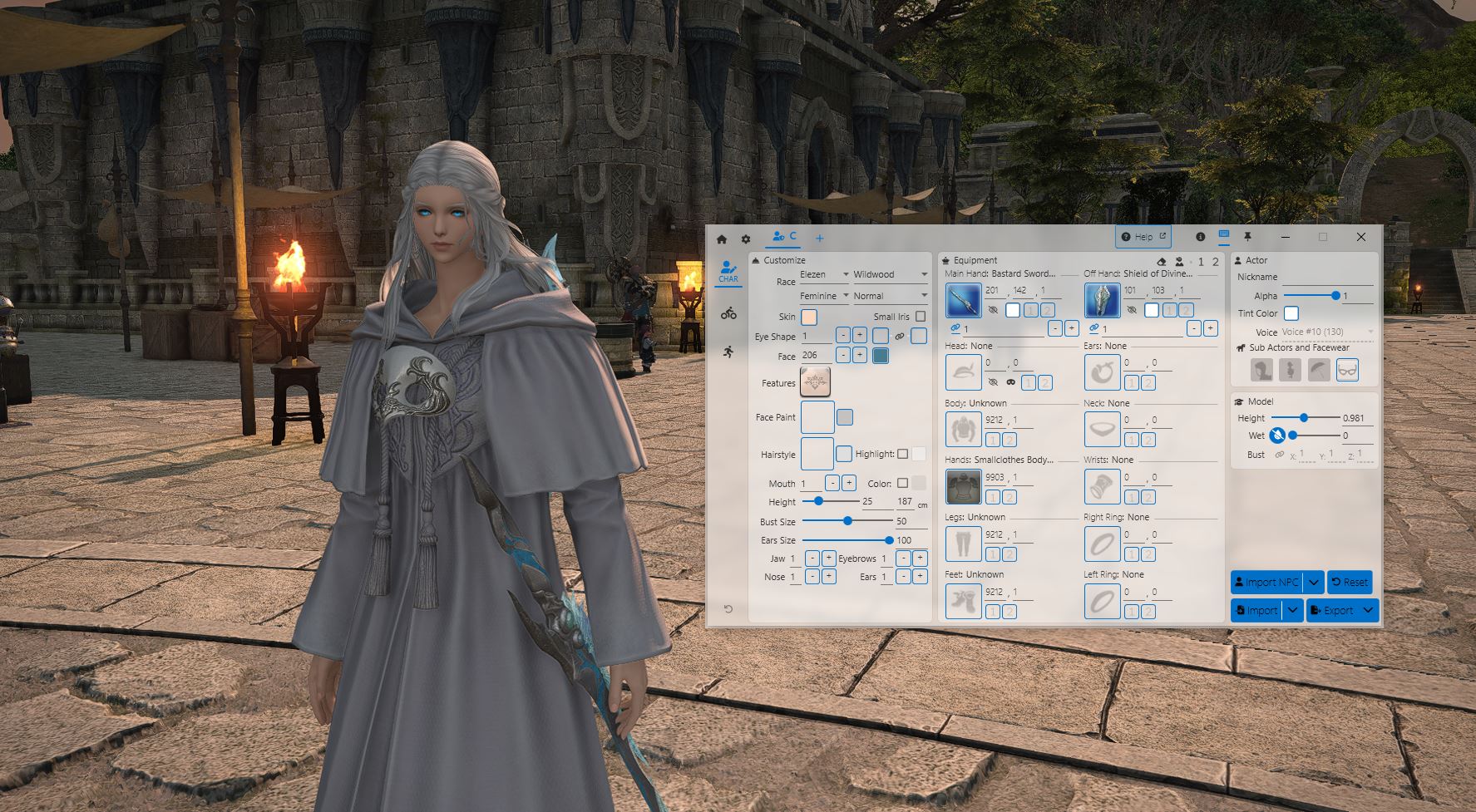This screenshot has height=812, width=1476.
Task: Adjust the Bust Size slider
Action: (x=847, y=521)
